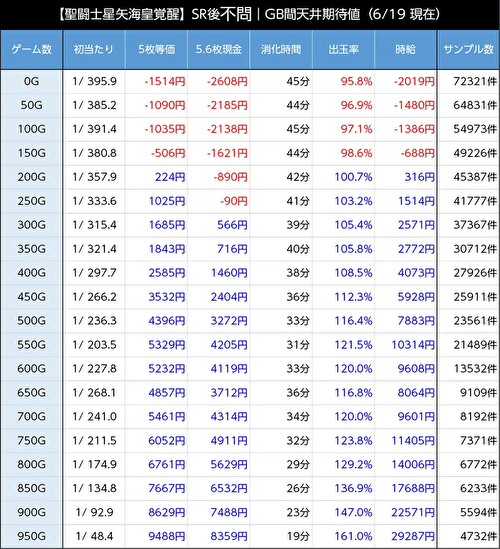
Task: Select the 300G row label
Action: click(32, 225)
